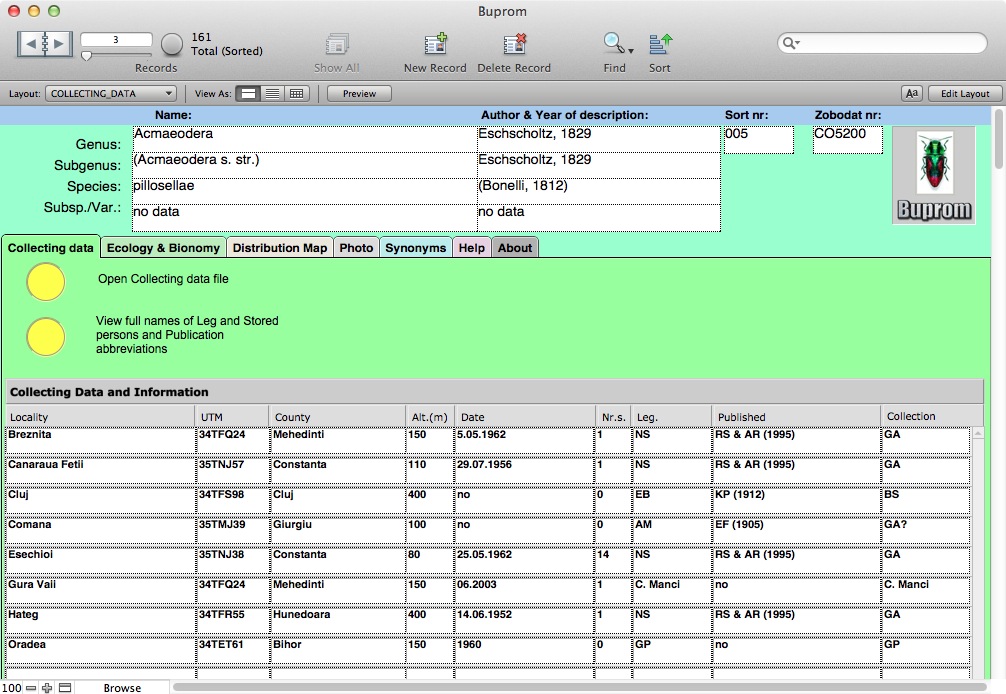Switch to the Ecology & Bionomy tab

[x=163, y=248]
